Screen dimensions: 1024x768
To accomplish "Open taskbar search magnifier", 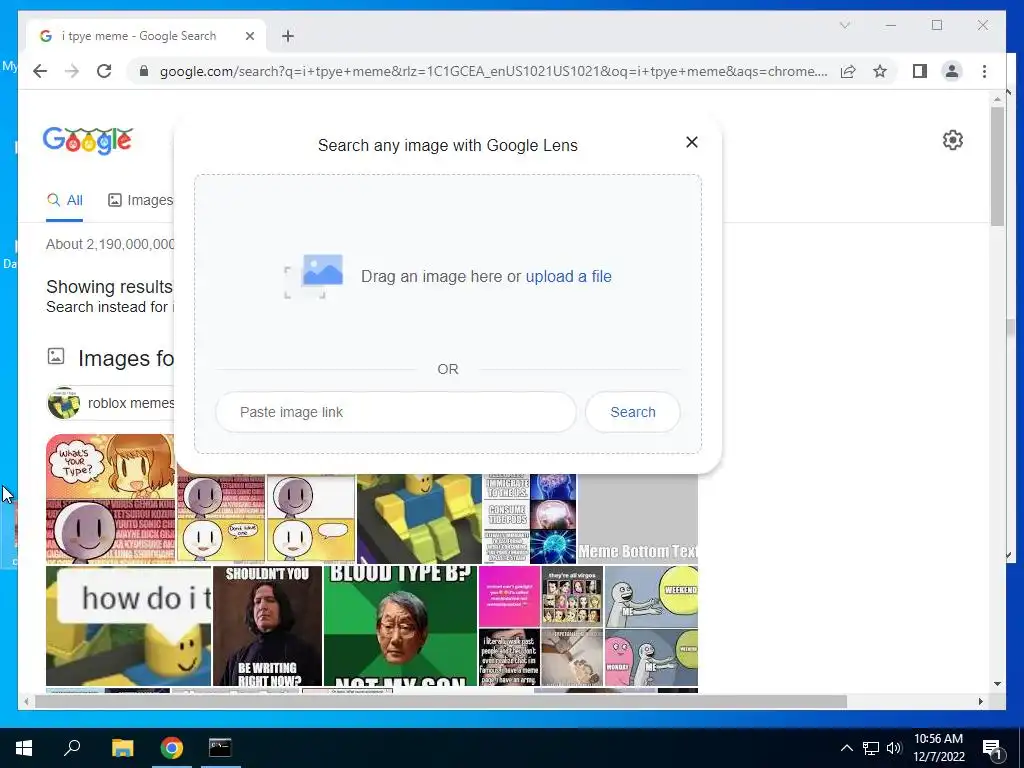I will (x=72, y=747).
